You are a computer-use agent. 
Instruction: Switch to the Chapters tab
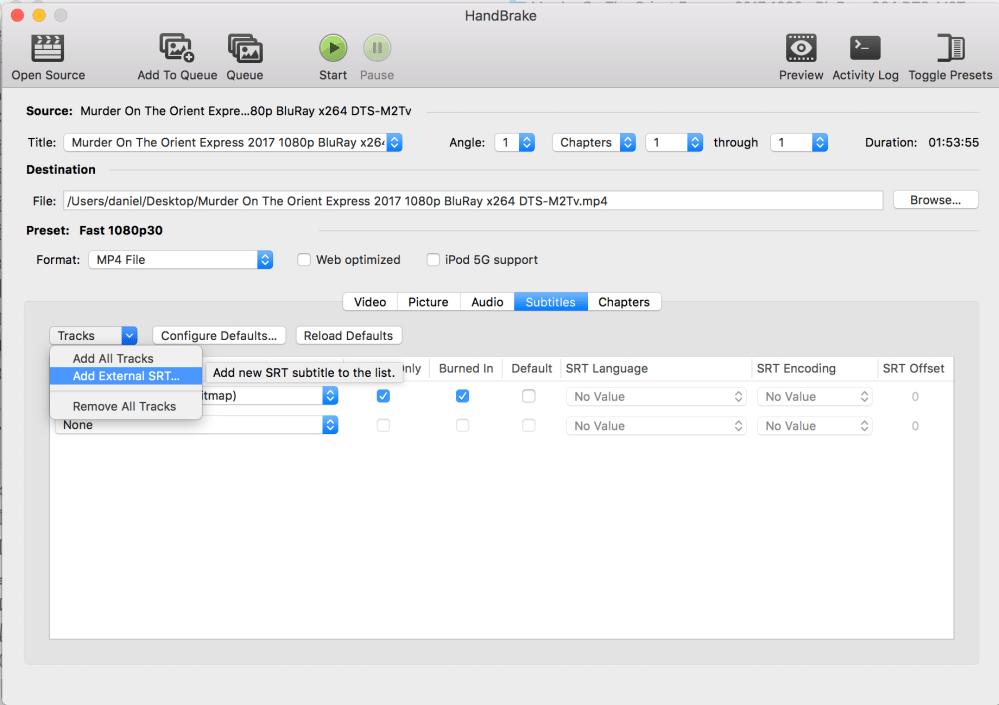tap(624, 302)
